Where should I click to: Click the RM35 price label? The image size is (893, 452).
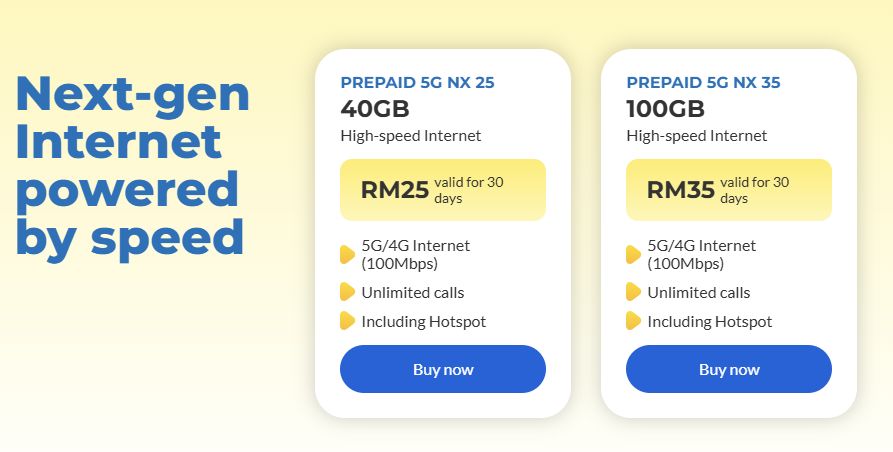pyautogui.click(x=680, y=190)
